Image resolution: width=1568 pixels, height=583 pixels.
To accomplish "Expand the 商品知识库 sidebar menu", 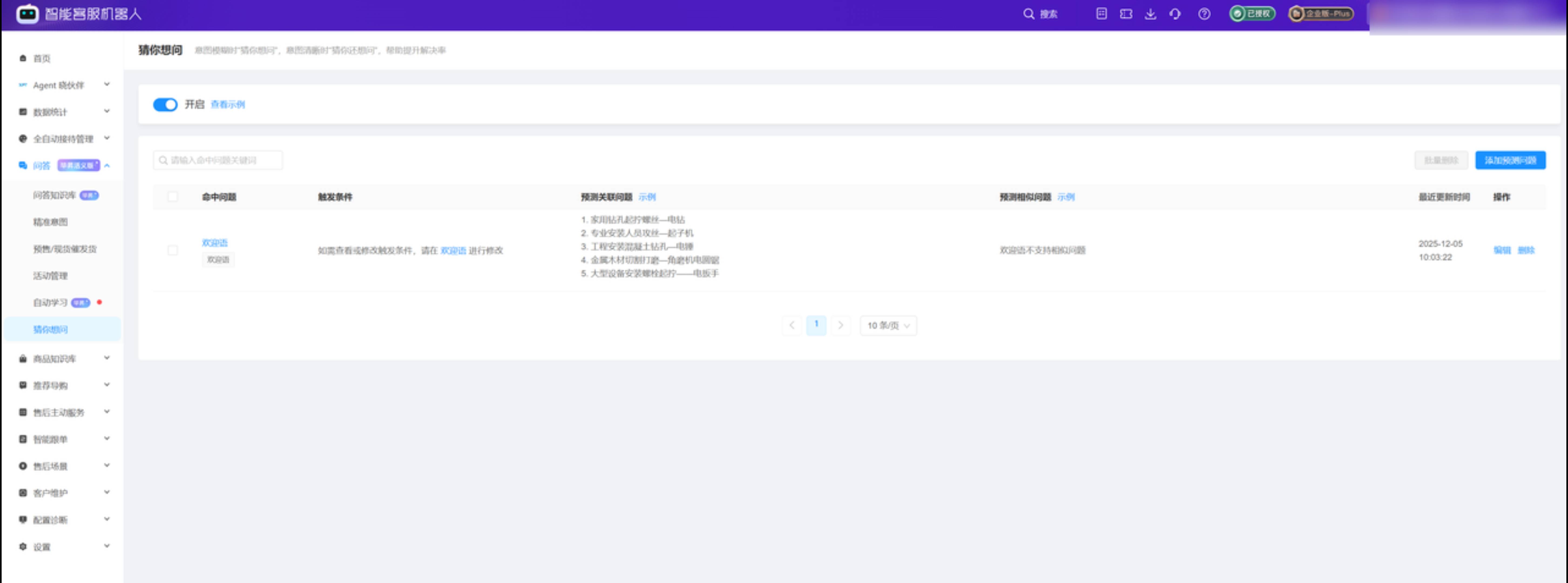I will [x=63, y=358].
